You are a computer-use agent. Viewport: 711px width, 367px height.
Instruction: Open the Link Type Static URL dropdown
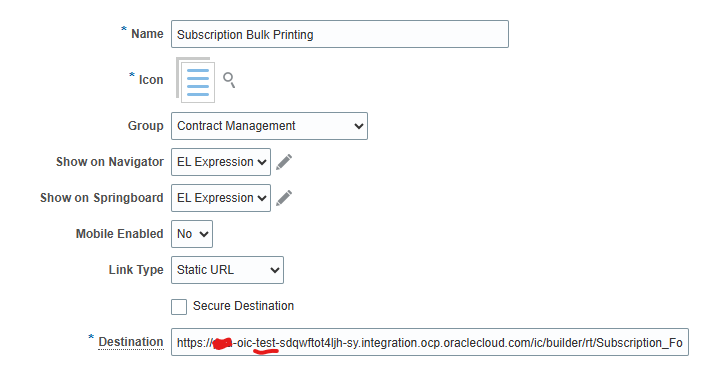[227, 270]
